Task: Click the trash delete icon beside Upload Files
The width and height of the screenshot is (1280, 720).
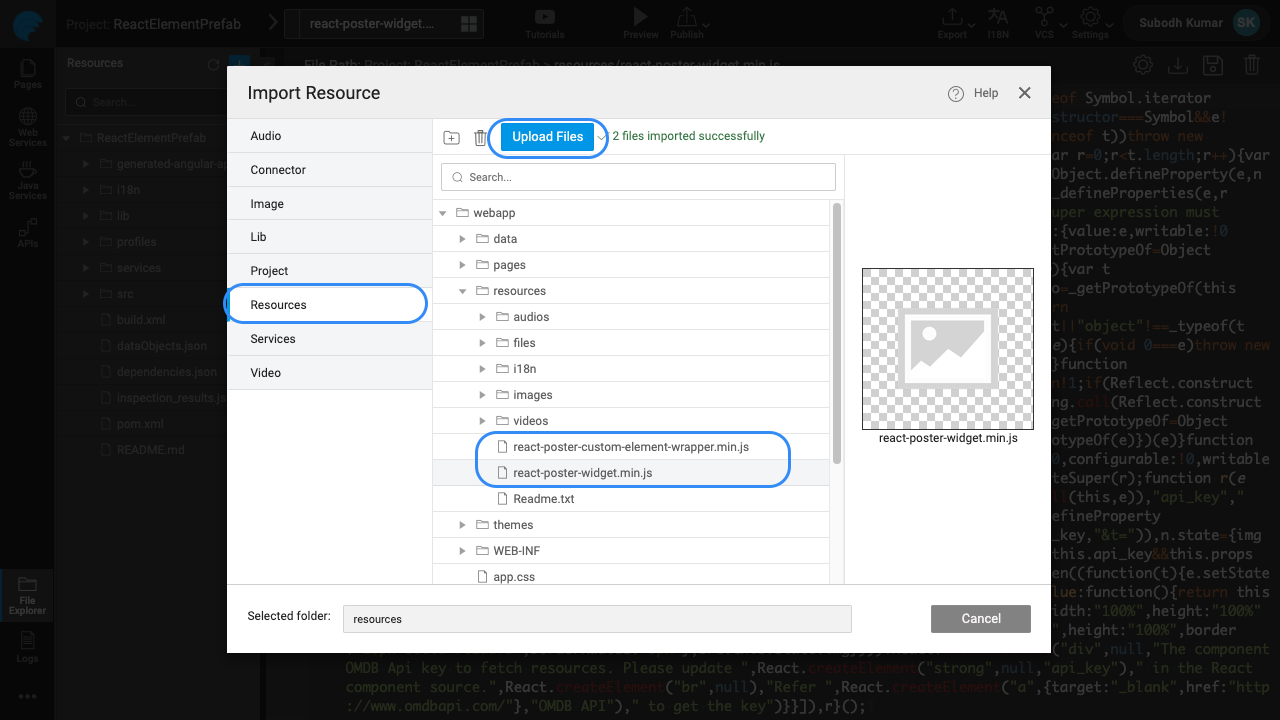Action: [x=480, y=138]
